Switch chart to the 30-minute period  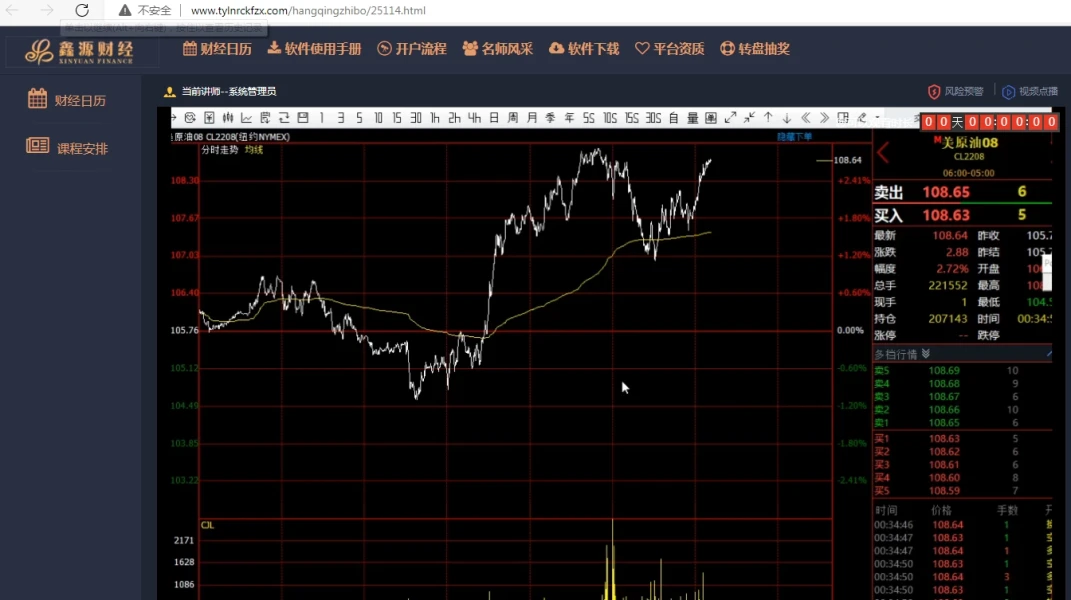coord(416,118)
